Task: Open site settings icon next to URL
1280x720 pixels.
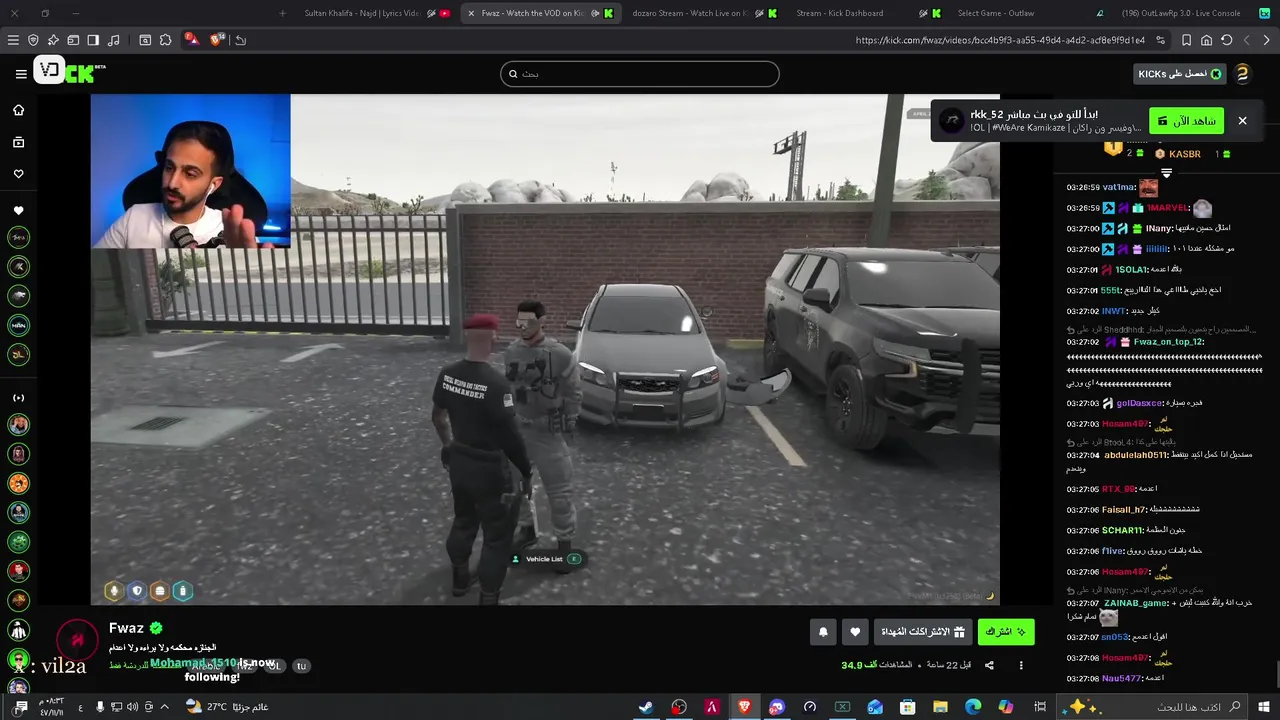Action: (1160, 40)
